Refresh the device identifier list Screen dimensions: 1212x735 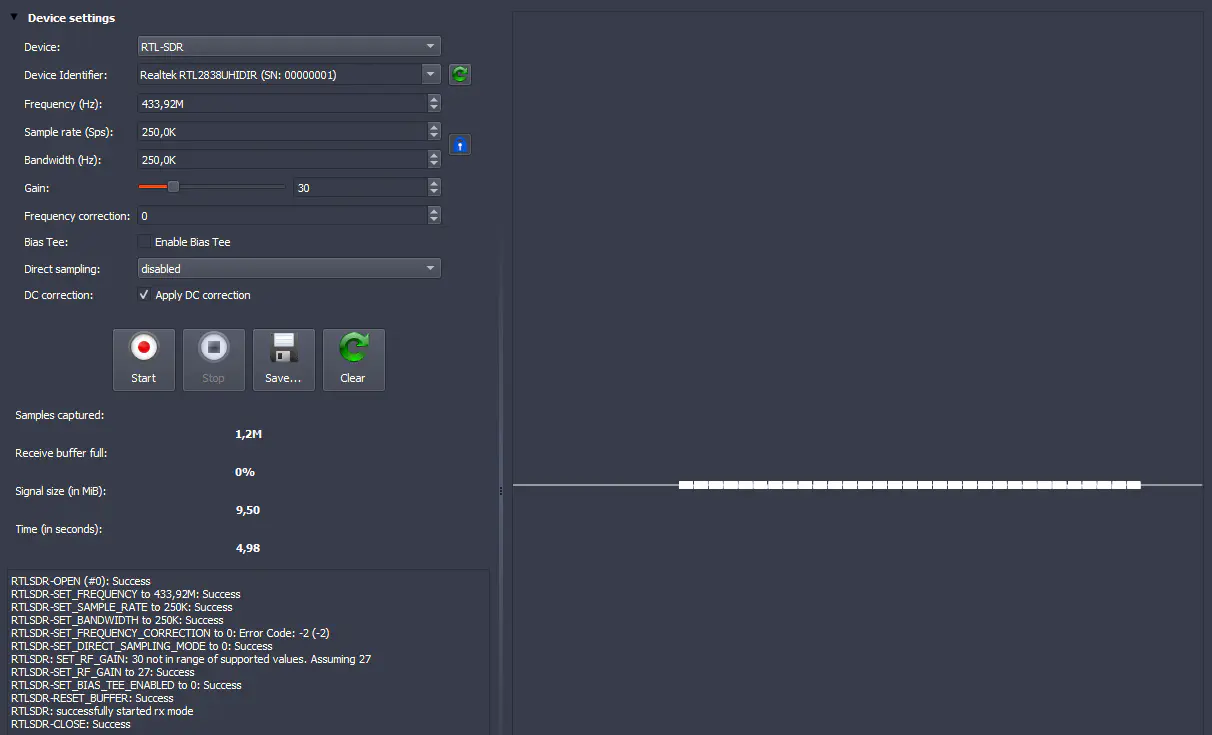[x=459, y=74]
